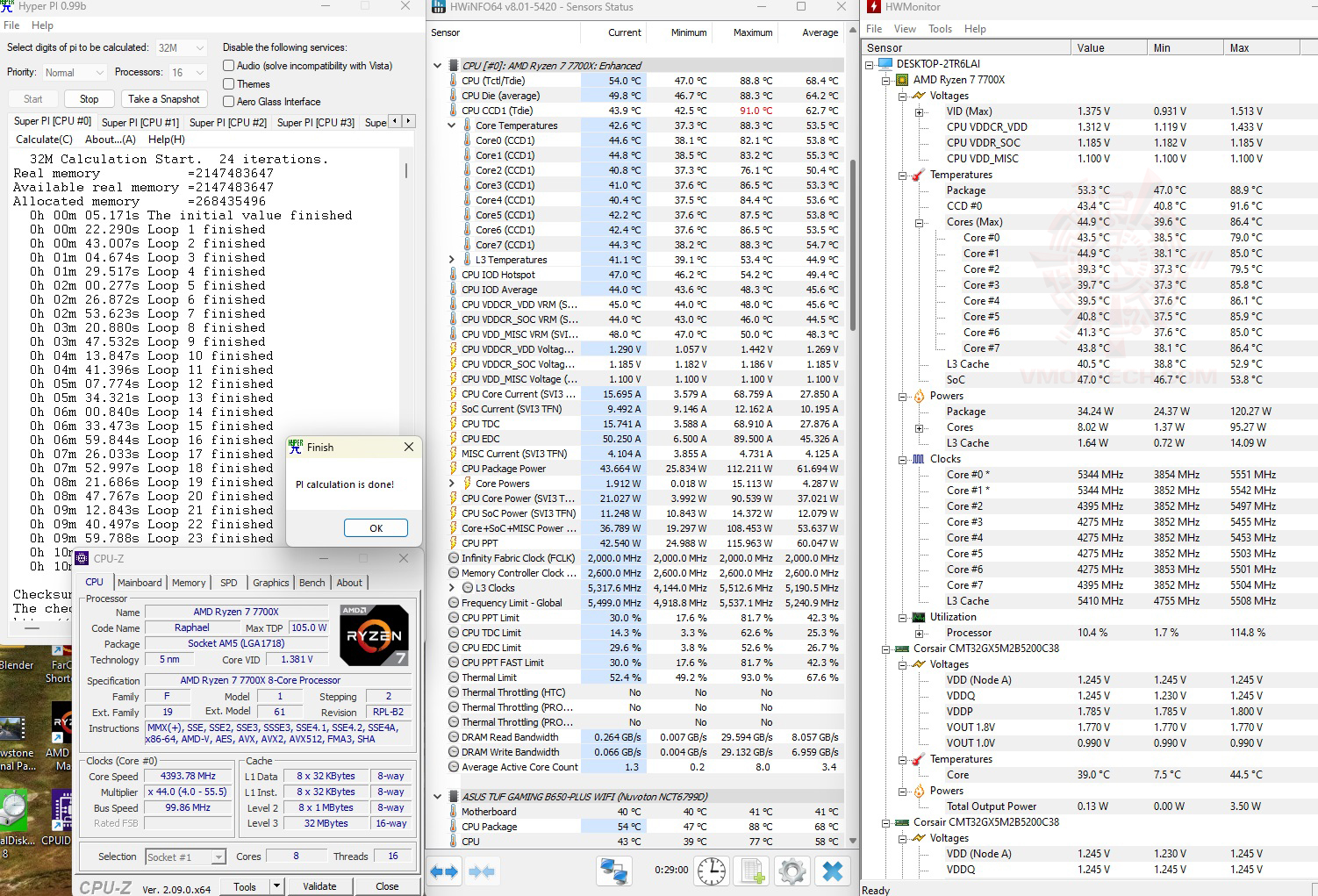Click the Finish dialog pi icon
This screenshot has height=896, width=1318.
coord(296,447)
